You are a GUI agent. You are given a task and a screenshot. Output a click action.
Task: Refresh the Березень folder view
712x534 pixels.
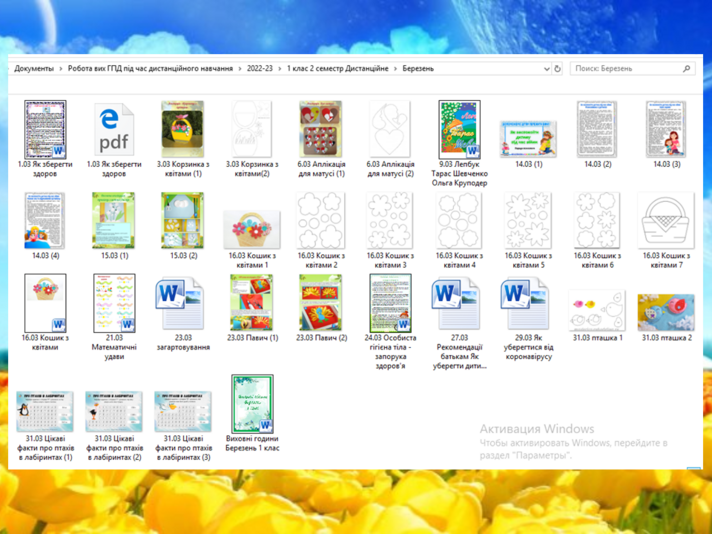coord(557,69)
